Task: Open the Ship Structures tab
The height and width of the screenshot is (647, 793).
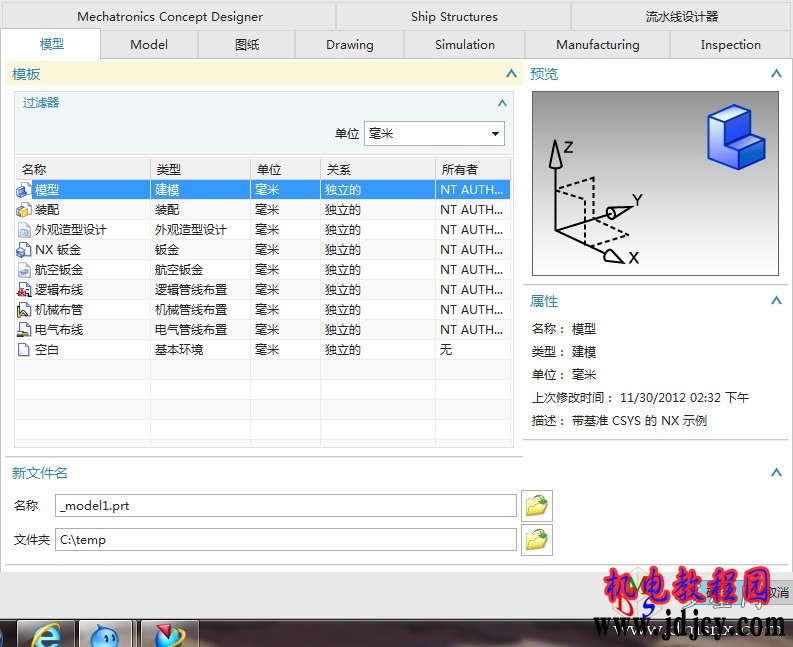Action: pos(454,16)
